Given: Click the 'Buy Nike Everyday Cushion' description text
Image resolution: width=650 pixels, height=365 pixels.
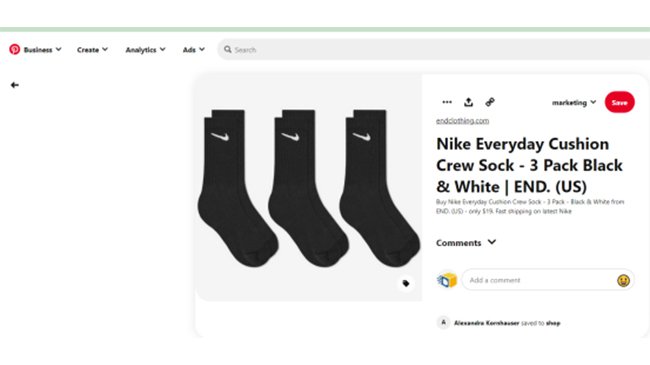Looking at the screenshot, I should tap(530, 207).
